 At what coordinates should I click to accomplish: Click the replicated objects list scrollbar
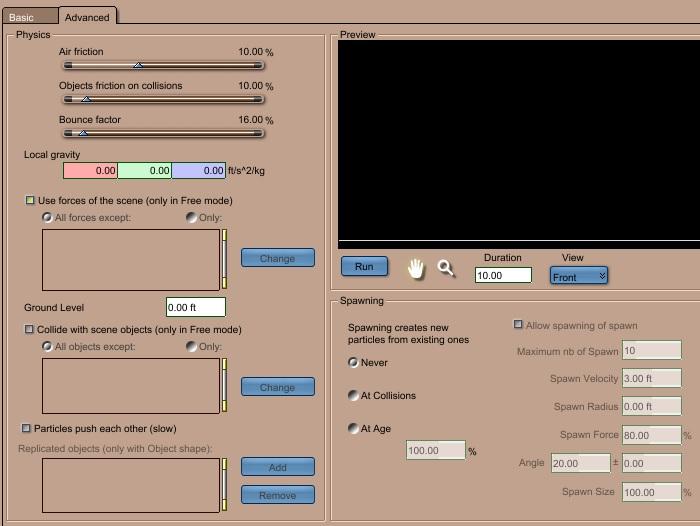point(225,484)
